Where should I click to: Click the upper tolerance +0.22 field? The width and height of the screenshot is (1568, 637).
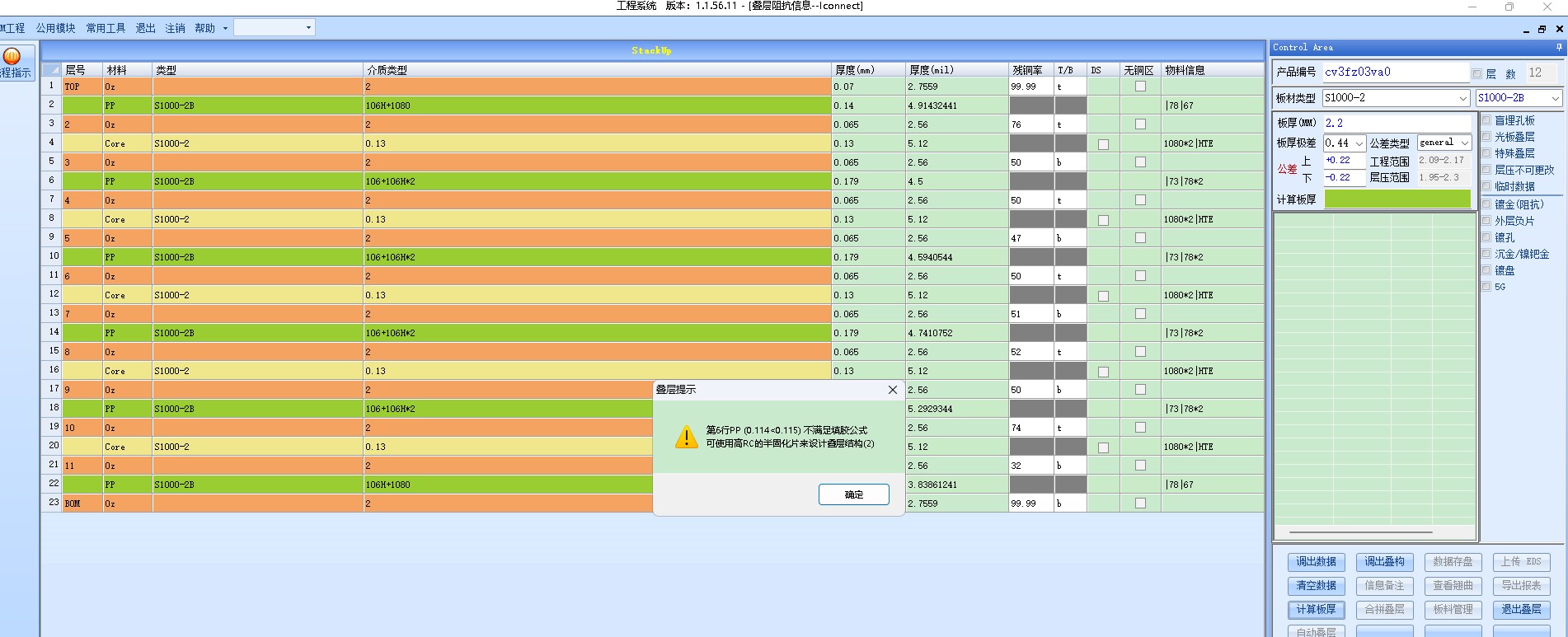point(1345,161)
